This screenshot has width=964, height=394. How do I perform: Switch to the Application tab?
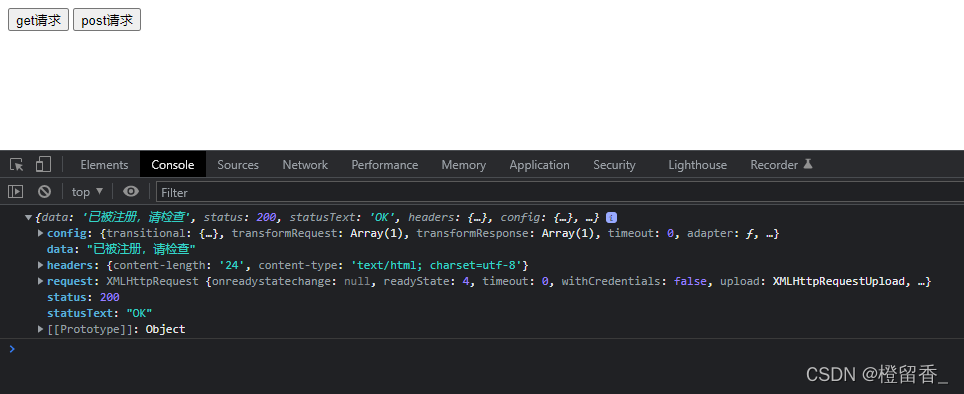click(x=539, y=165)
